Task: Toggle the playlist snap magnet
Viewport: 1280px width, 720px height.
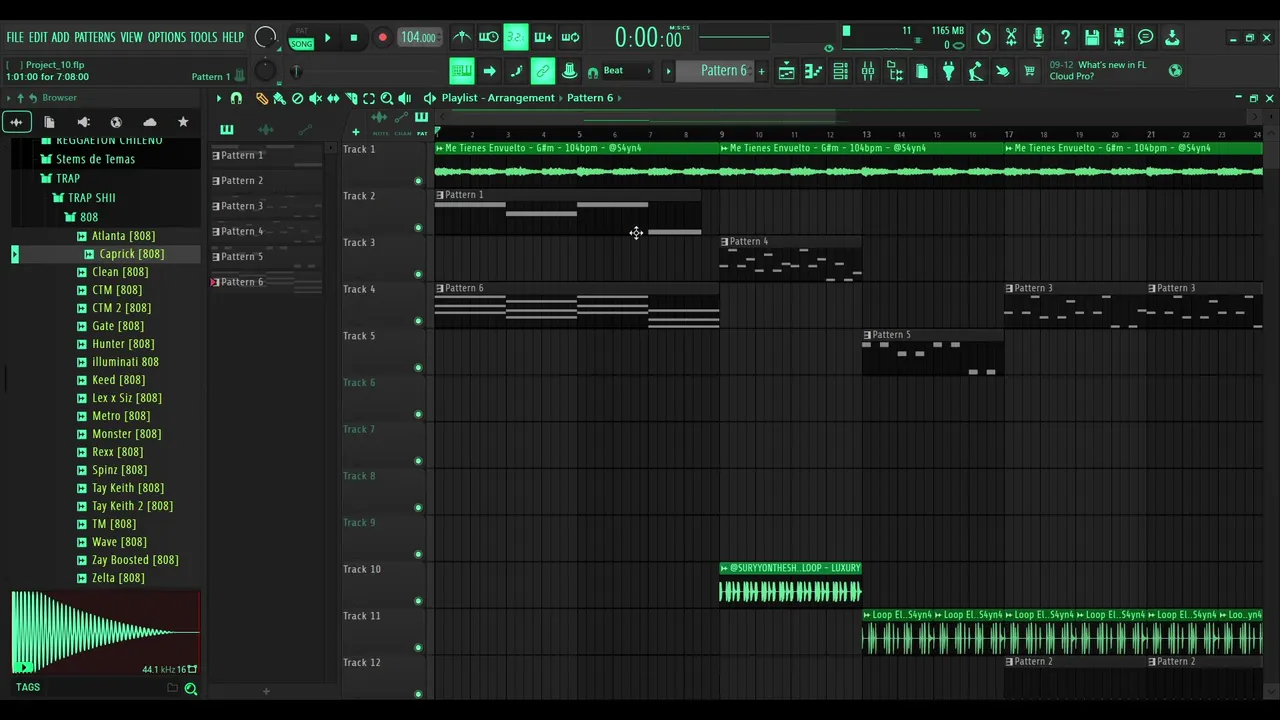Action: (x=236, y=98)
